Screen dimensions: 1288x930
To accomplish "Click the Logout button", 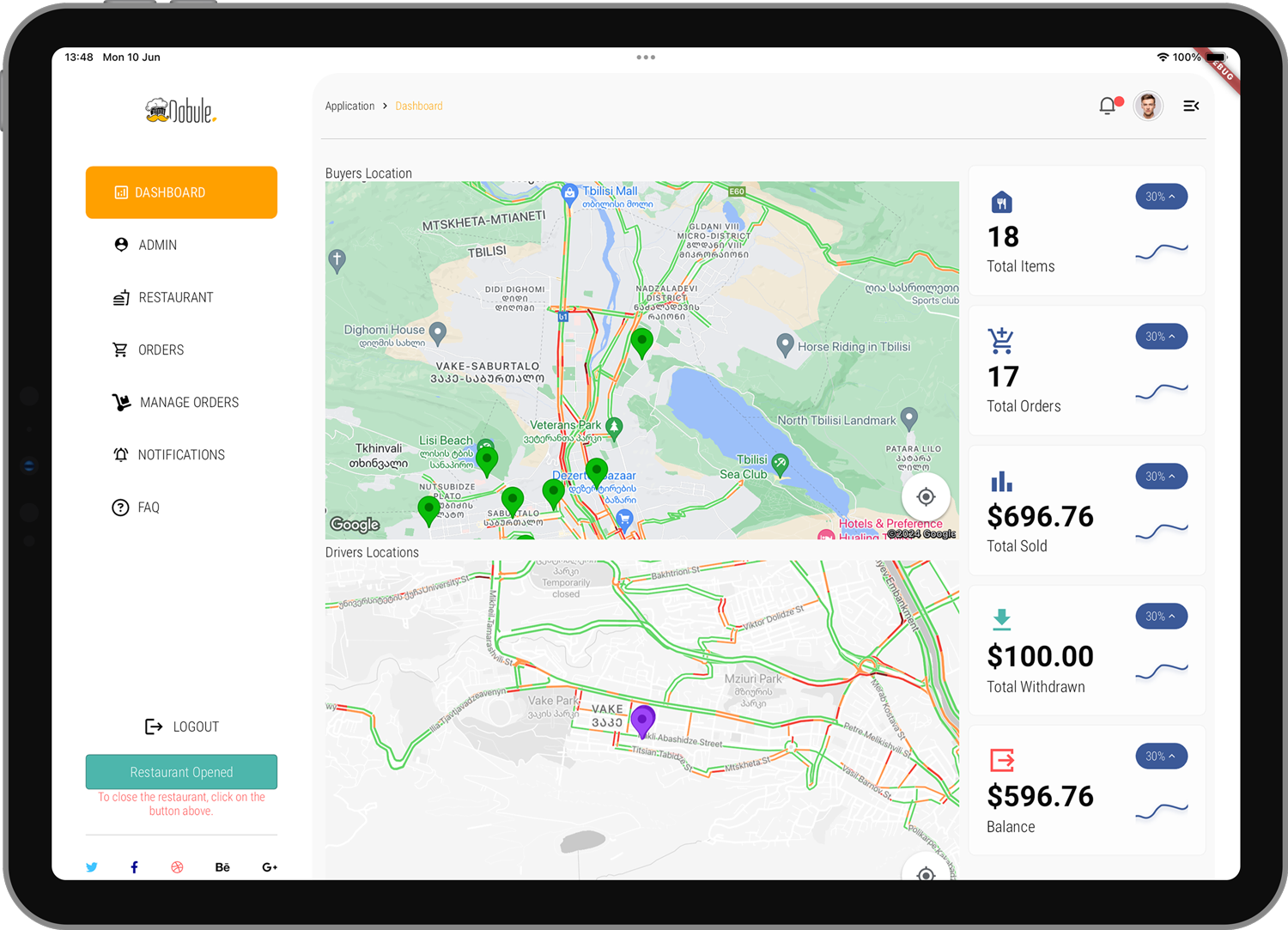I will tap(181, 726).
